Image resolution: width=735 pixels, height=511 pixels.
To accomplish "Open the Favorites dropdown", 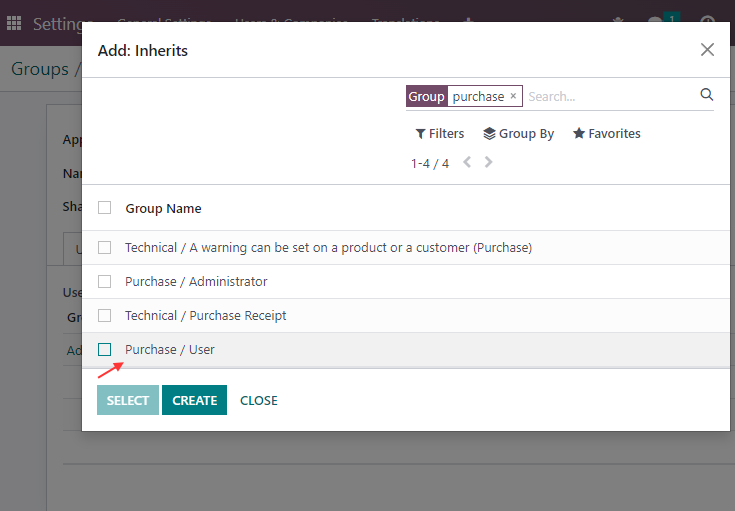I will (607, 134).
